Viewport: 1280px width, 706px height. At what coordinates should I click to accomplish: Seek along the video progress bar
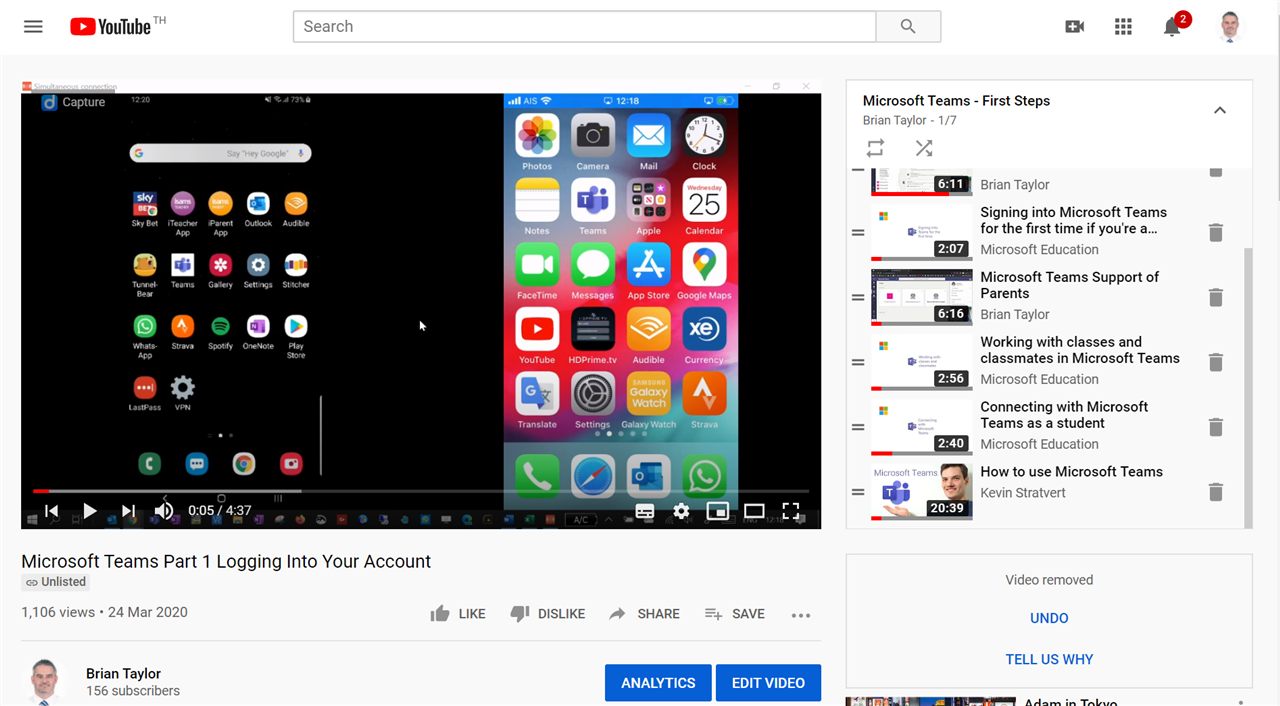[421, 491]
